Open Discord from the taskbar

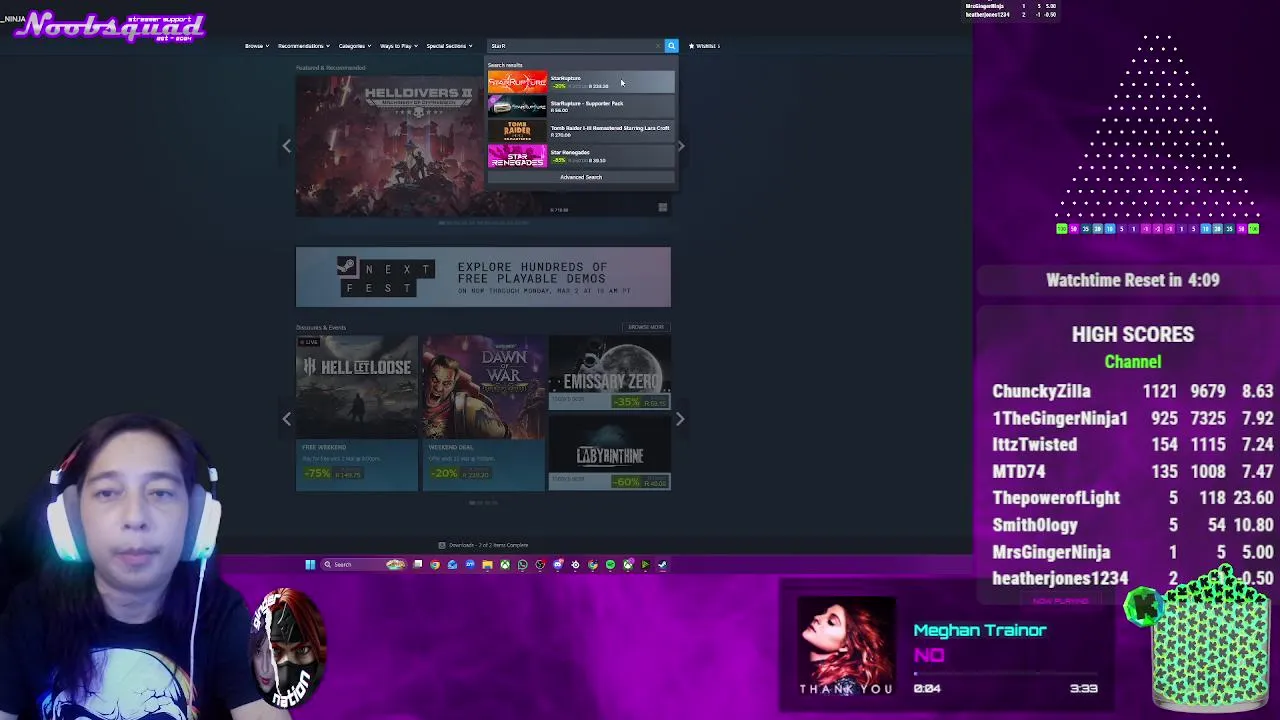[x=558, y=565]
